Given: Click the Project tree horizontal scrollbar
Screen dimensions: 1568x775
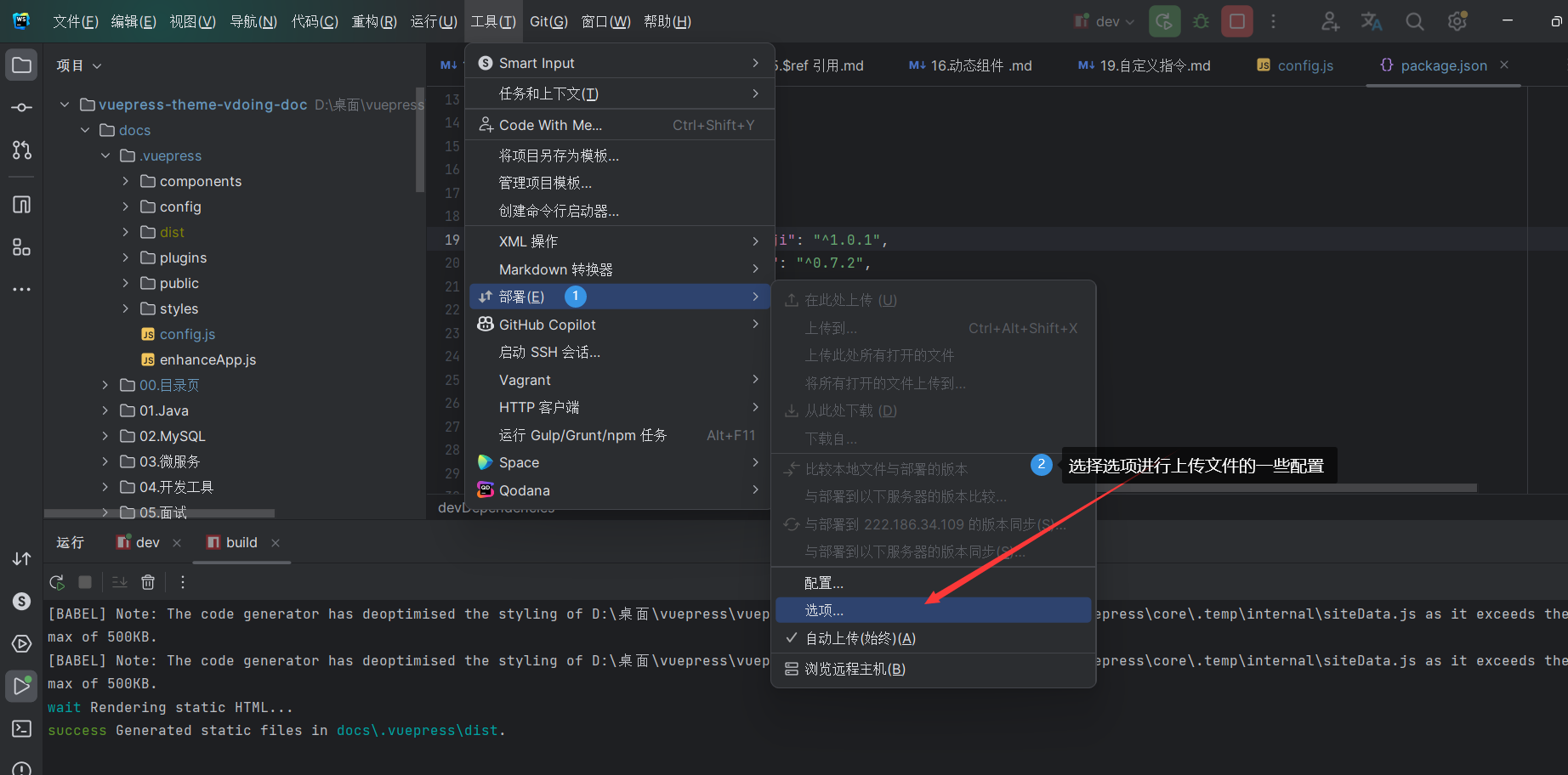Looking at the screenshot, I should (159, 513).
